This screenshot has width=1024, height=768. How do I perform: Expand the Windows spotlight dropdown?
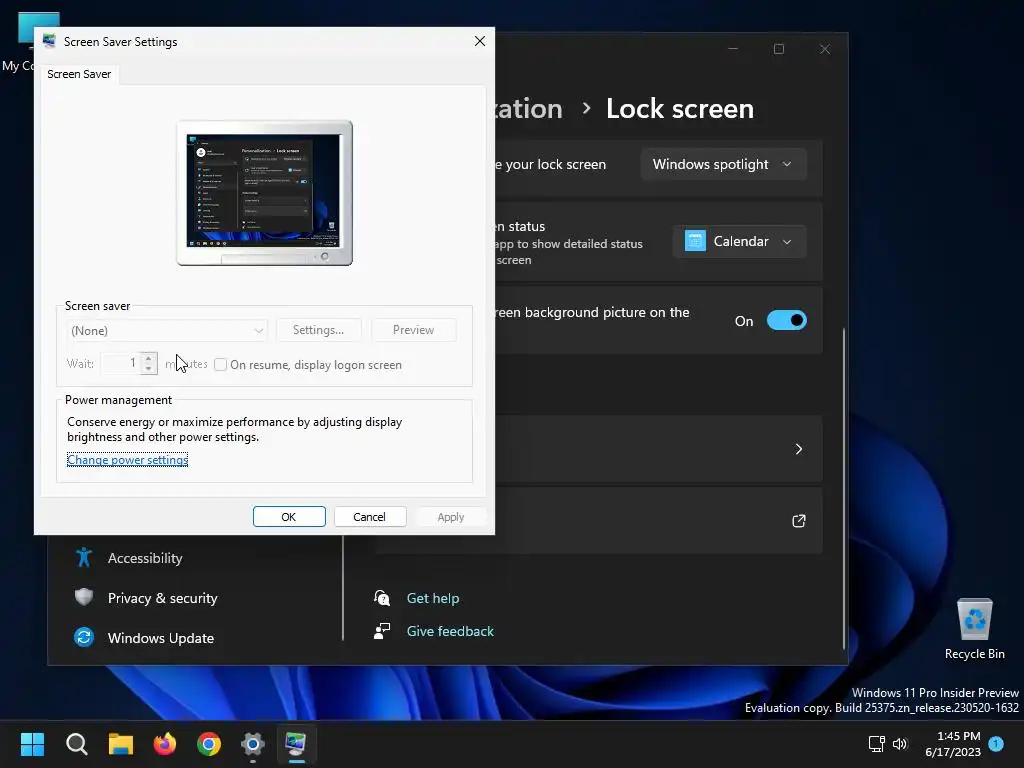coord(723,165)
